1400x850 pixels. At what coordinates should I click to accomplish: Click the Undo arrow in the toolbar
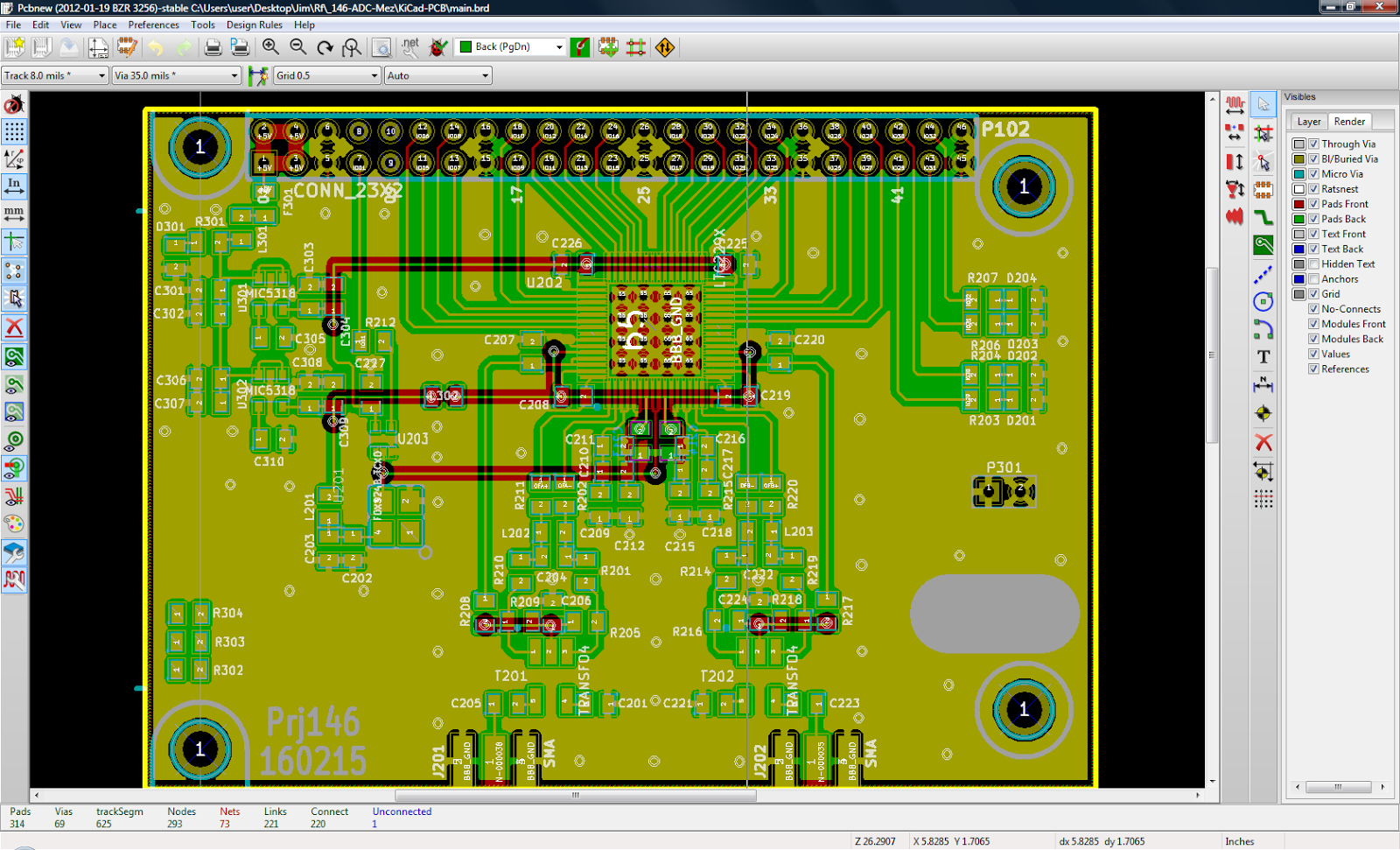(157, 47)
